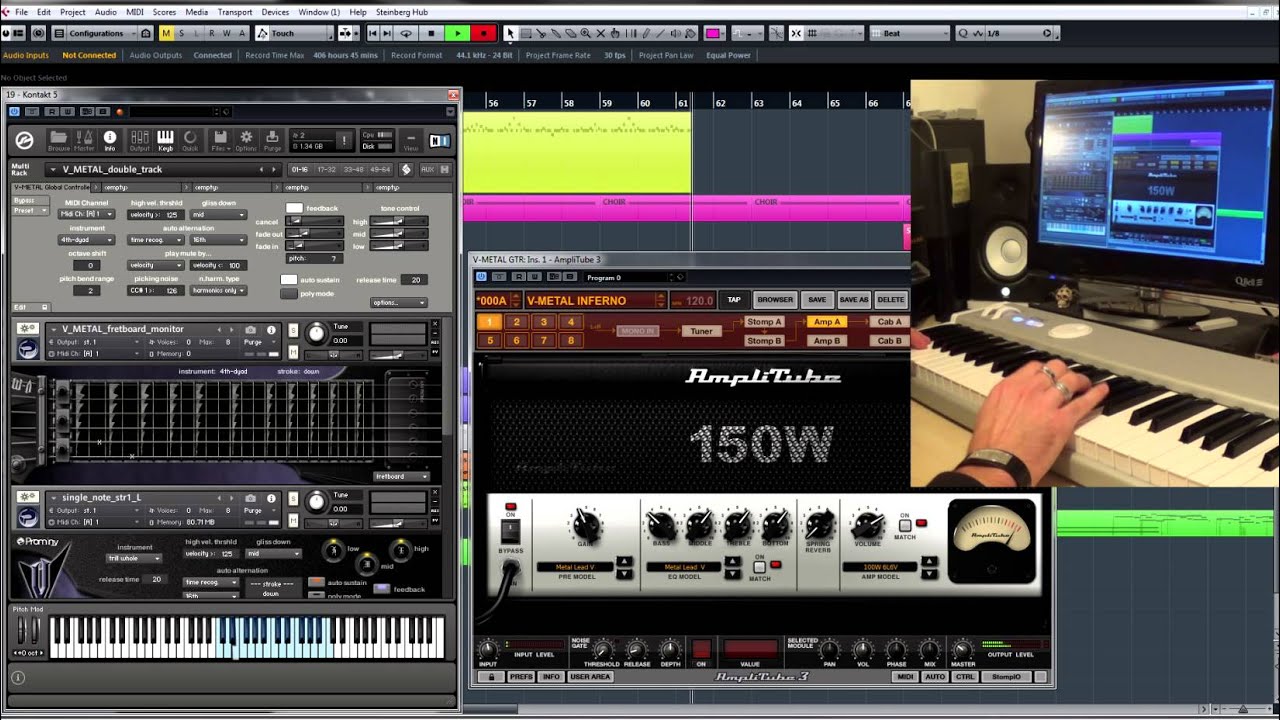This screenshot has width=1280, height=720.
Task: Solo the V_METAL_fretboard_monitor instrument
Action: tap(293, 330)
